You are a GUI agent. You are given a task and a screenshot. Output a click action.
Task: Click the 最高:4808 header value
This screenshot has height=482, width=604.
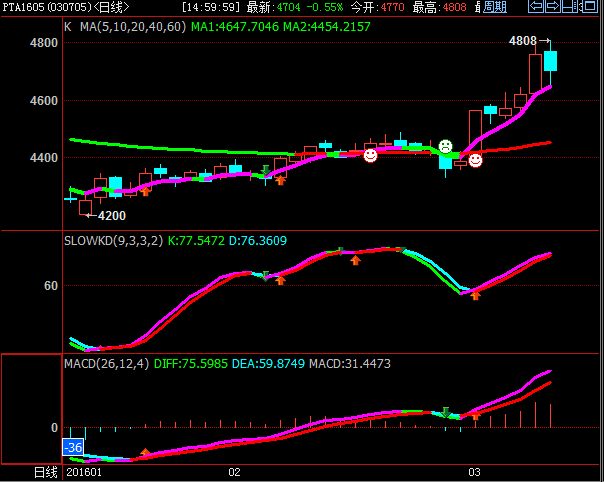[x=440, y=7]
